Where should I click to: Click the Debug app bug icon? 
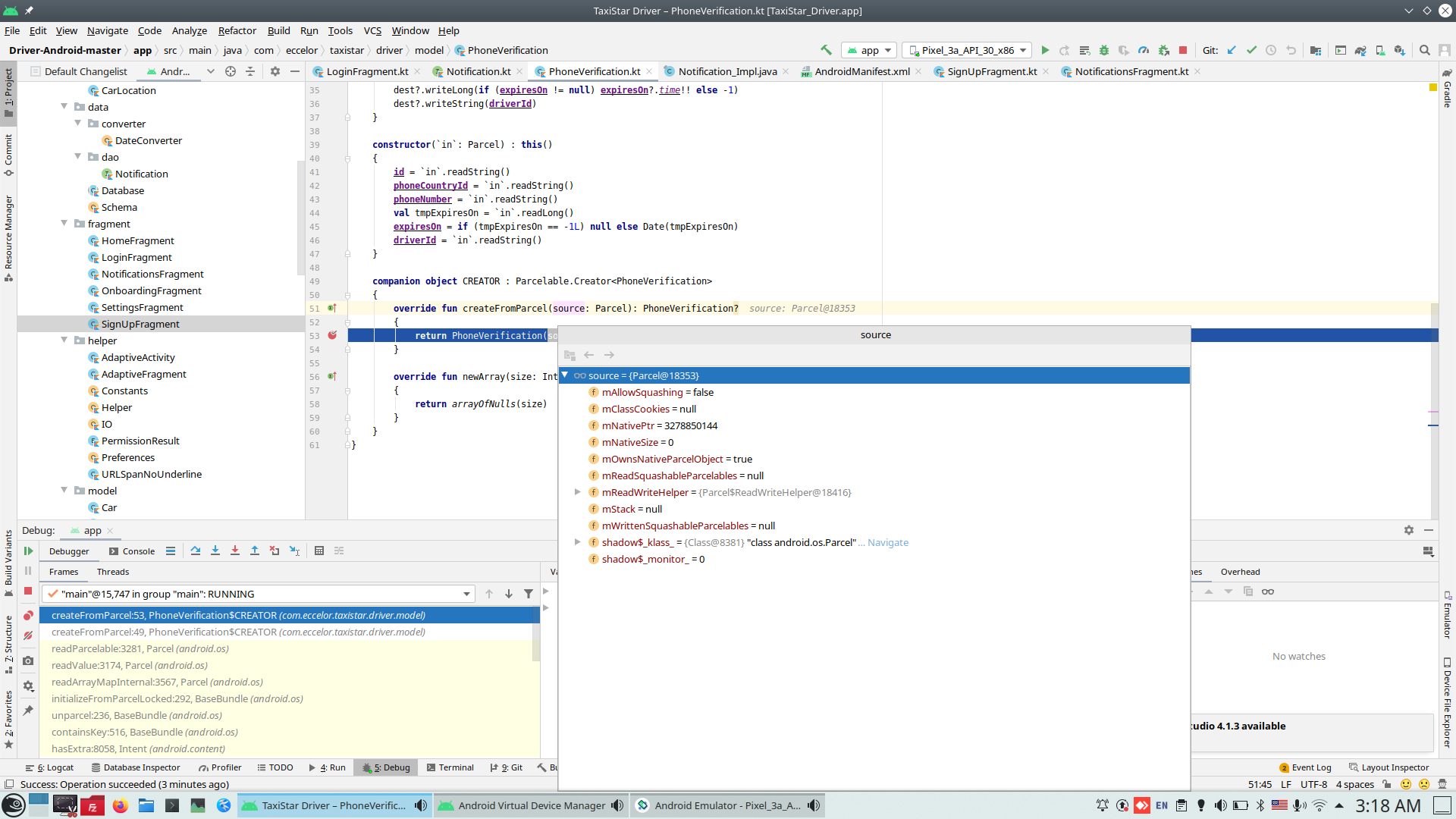(x=1104, y=50)
